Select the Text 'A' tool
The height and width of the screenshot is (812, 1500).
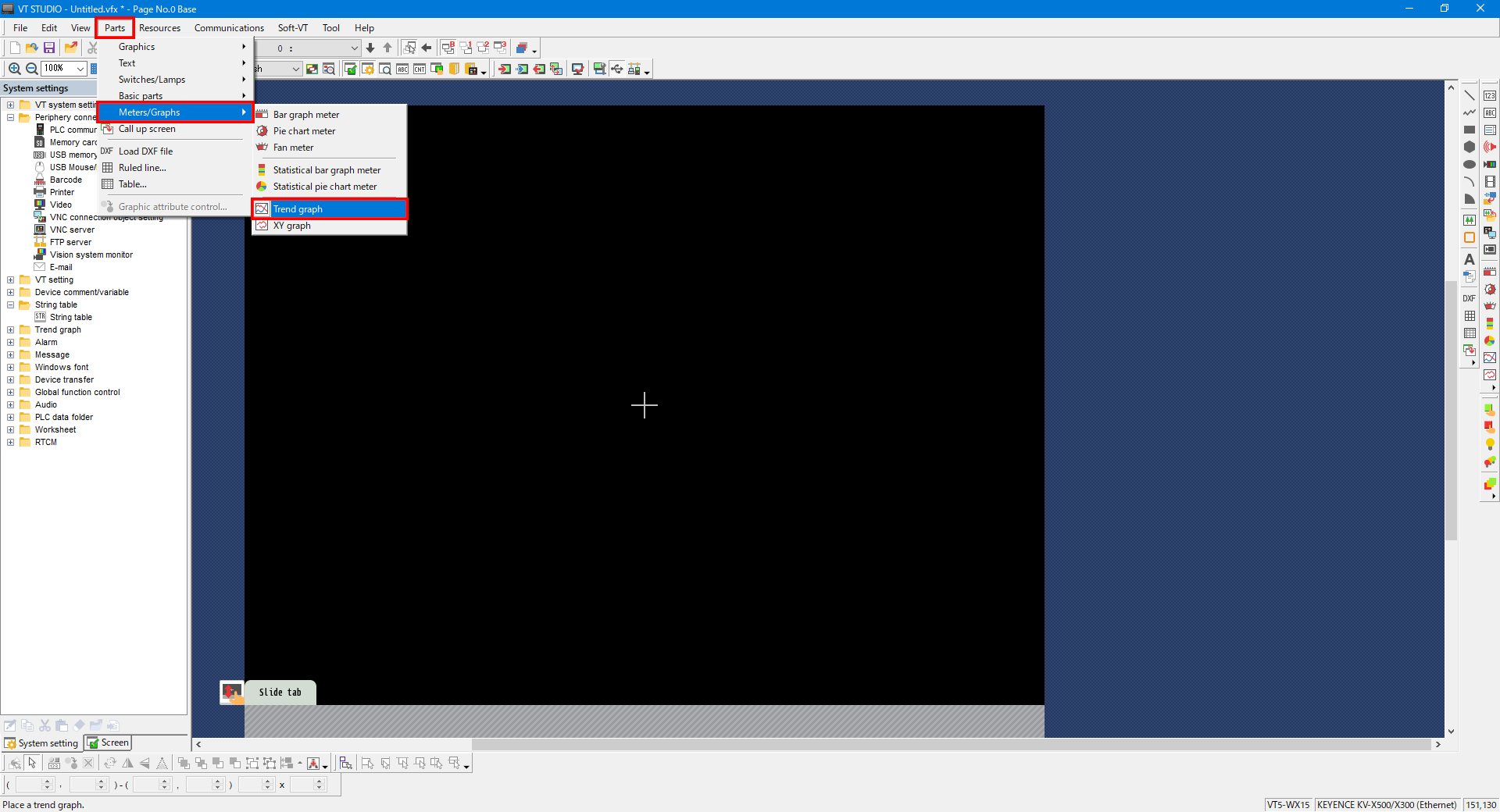coord(1469,259)
